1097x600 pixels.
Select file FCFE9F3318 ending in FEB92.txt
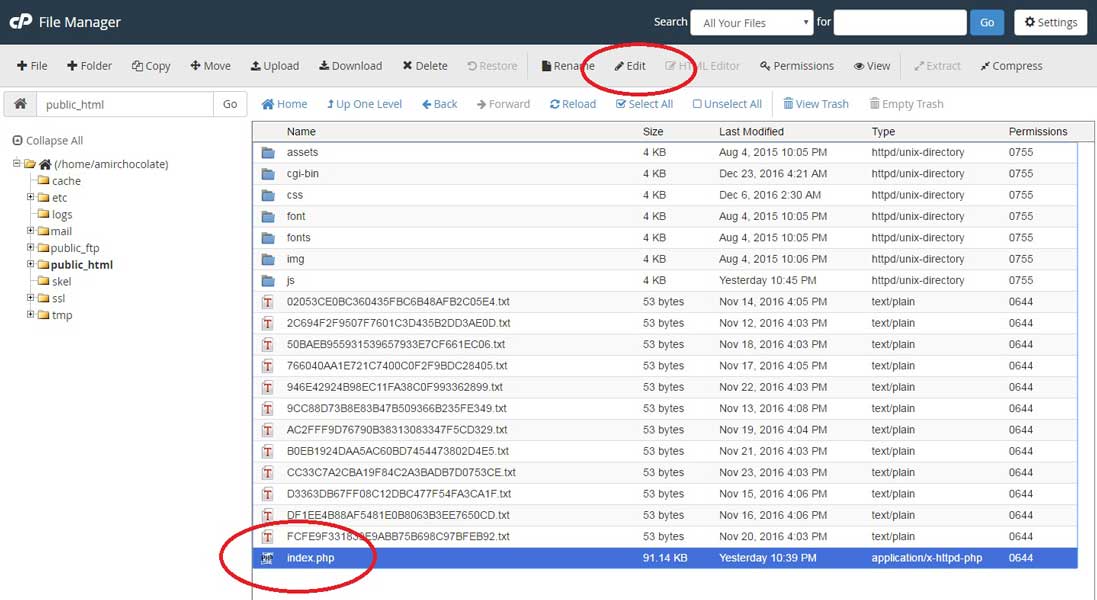398,536
